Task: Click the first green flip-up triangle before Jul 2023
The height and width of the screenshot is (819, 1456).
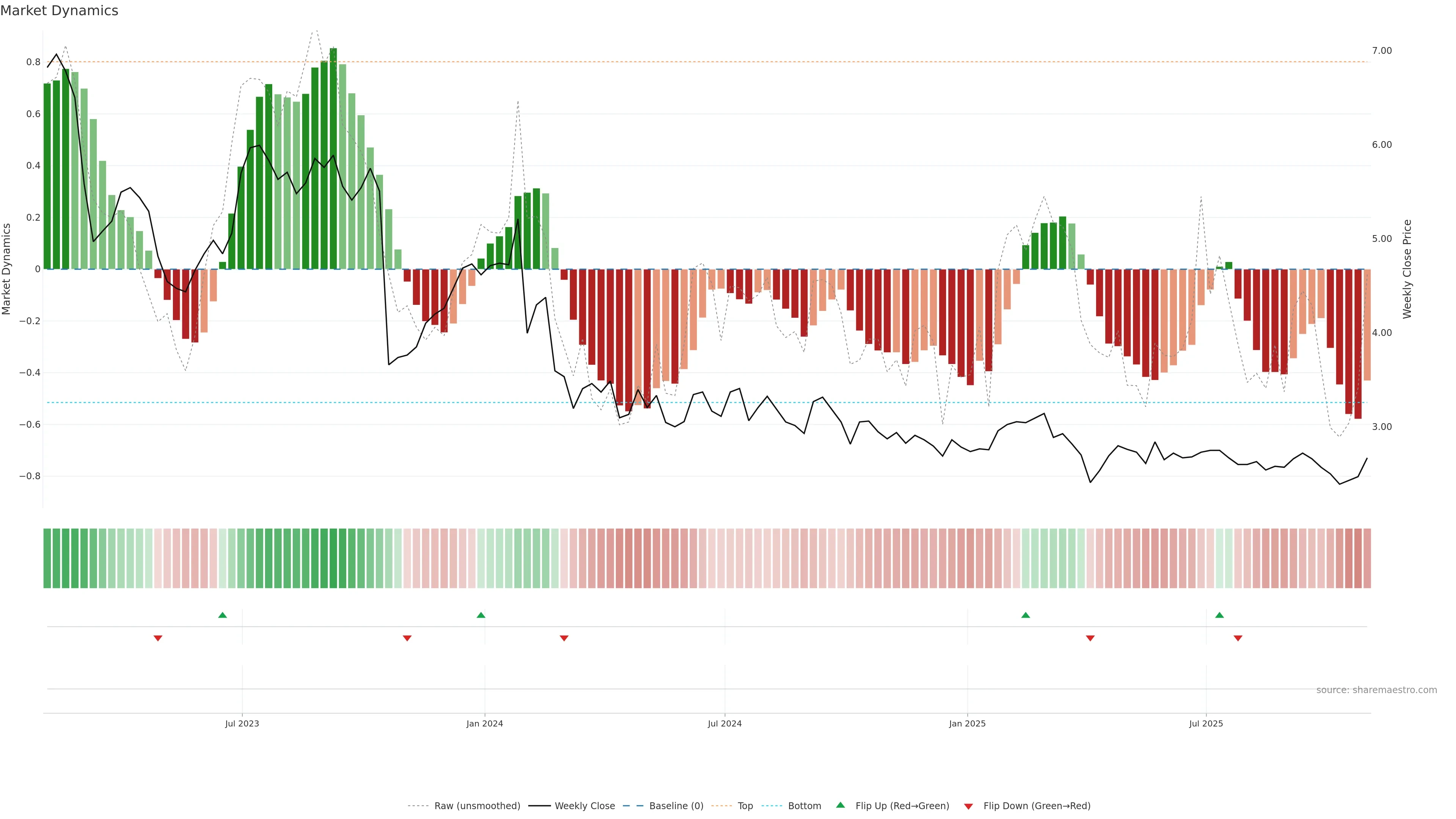Action: pyautogui.click(x=222, y=615)
